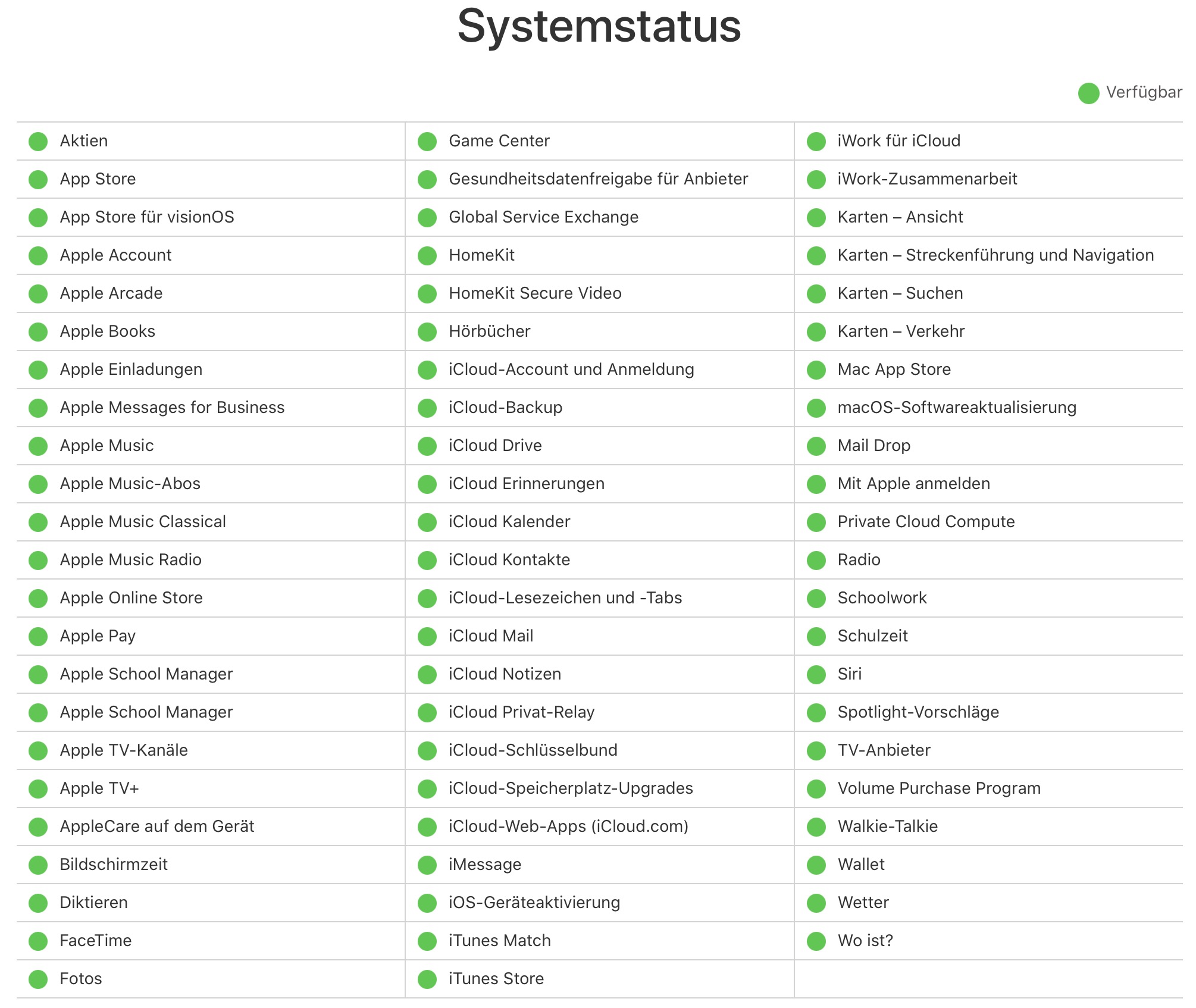
Task: Click the Karten – Verkehr service label
Action: (901, 331)
